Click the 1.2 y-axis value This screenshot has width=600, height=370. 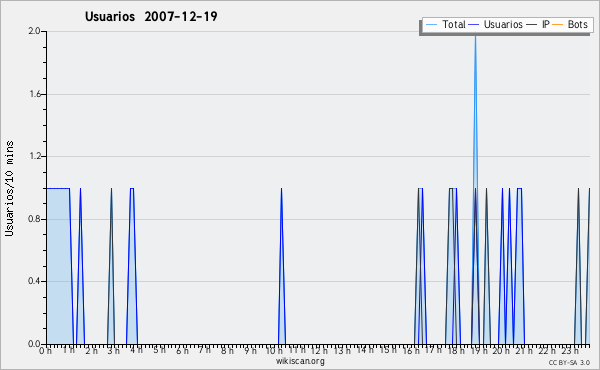point(34,156)
